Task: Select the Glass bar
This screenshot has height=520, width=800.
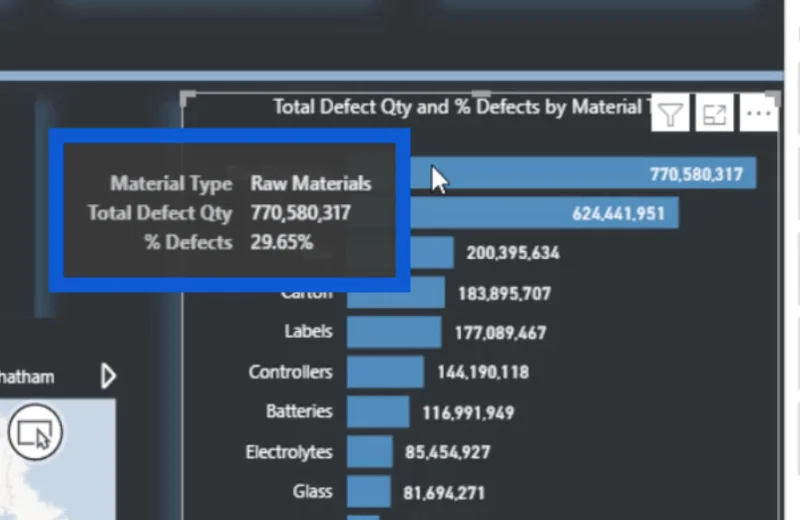Action: 369,491
